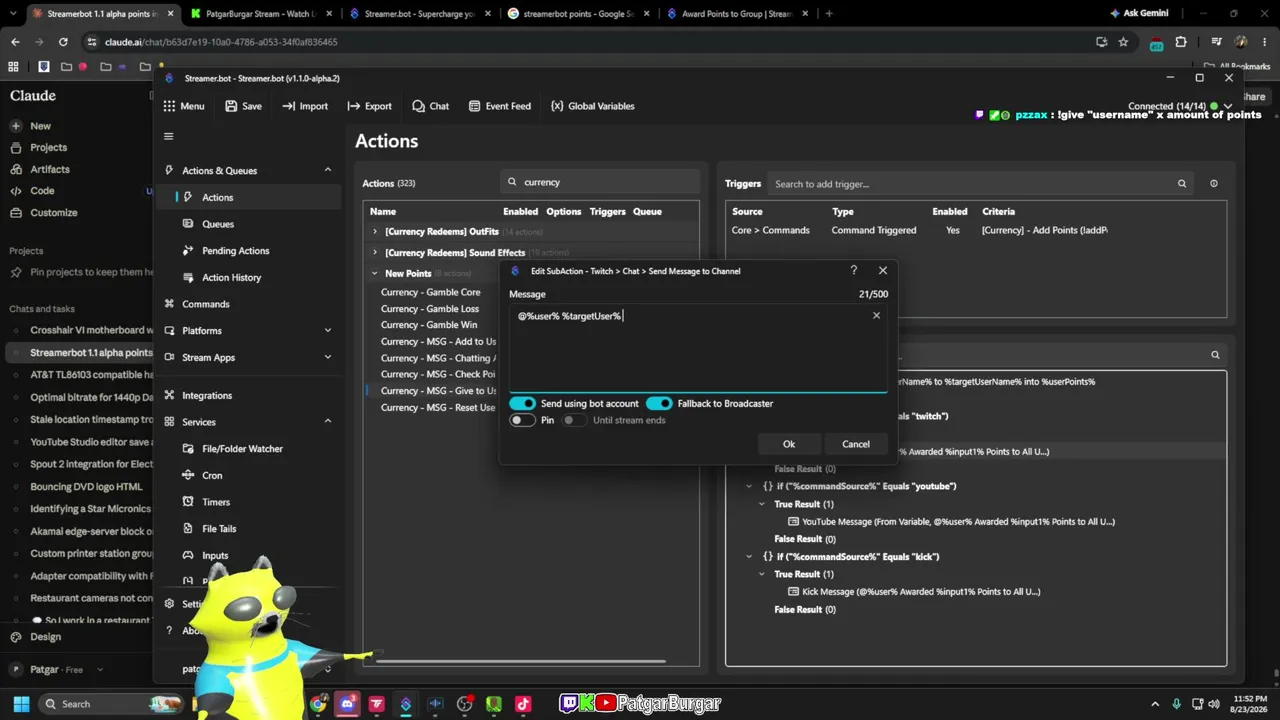1280x720 pixels.
Task: Open Action History in the sidebar
Action: tap(231, 277)
